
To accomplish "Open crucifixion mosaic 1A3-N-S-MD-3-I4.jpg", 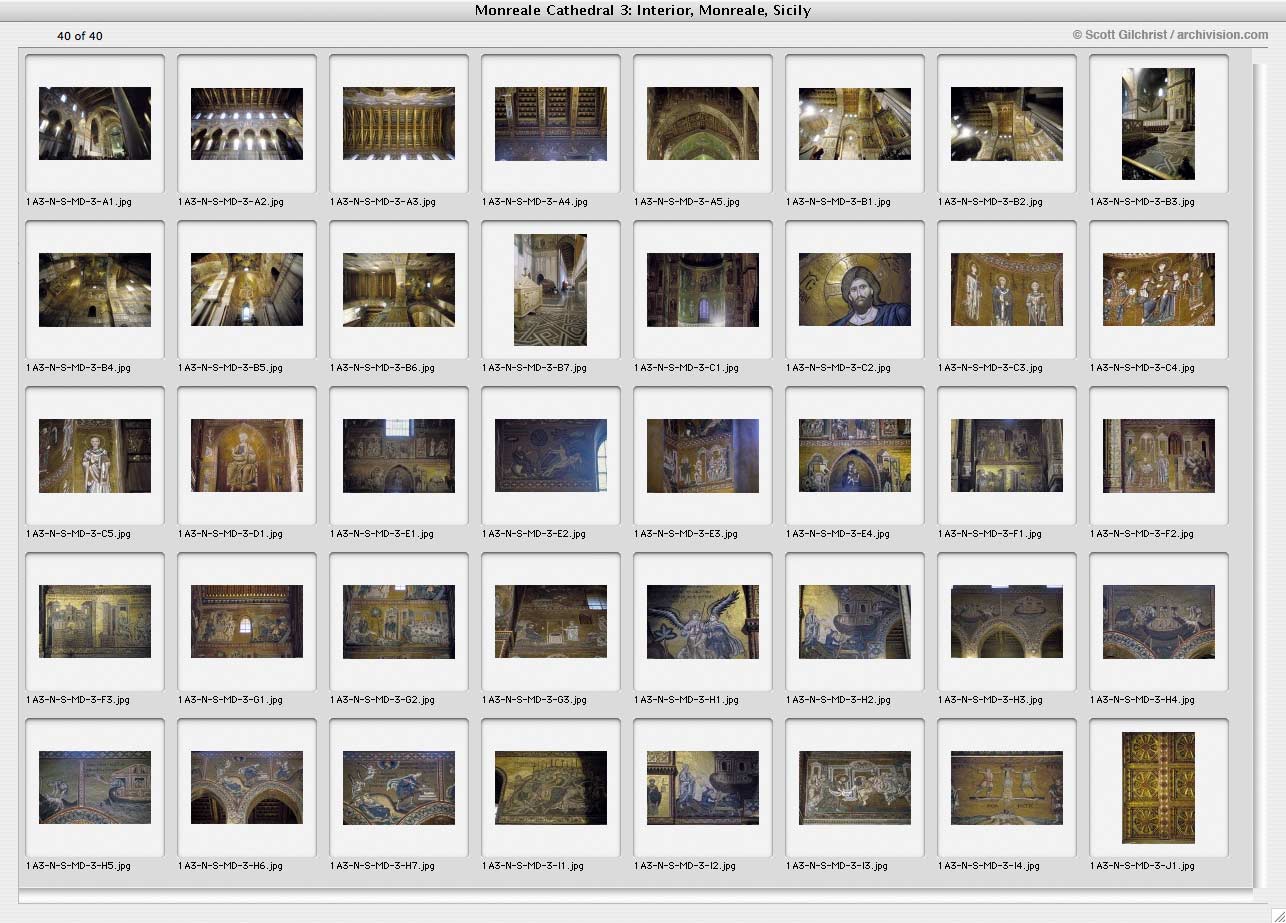I will pyautogui.click(x=1007, y=787).
